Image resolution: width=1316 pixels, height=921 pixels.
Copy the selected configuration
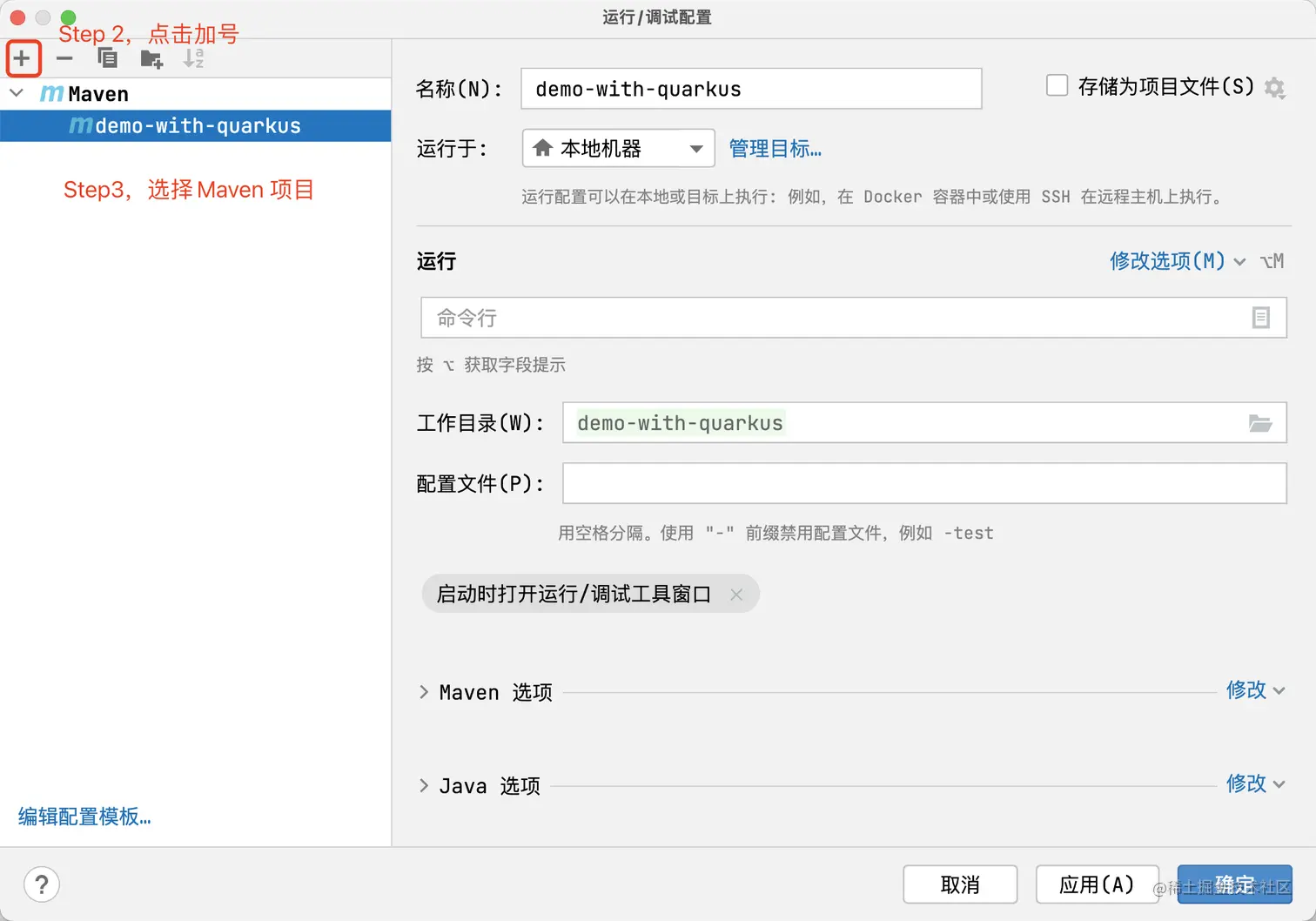107,59
